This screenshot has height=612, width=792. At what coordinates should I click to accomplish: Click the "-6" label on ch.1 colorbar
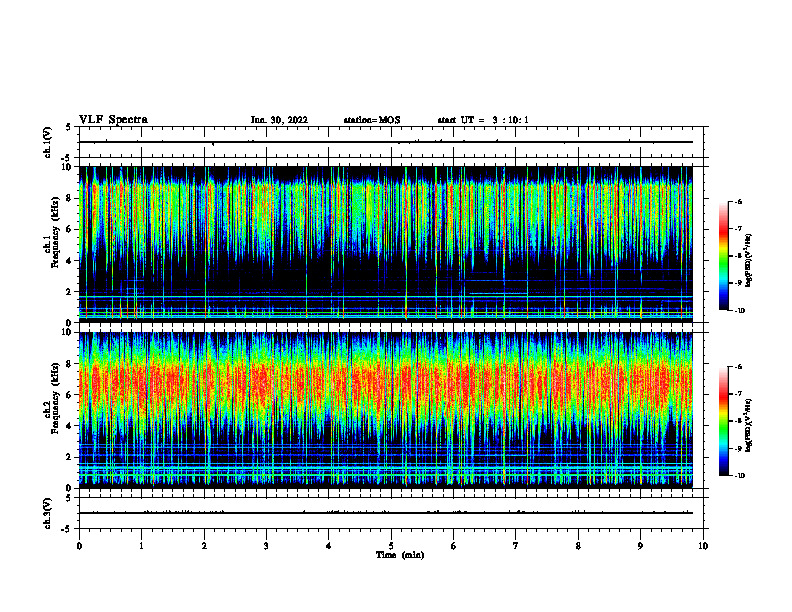point(738,201)
